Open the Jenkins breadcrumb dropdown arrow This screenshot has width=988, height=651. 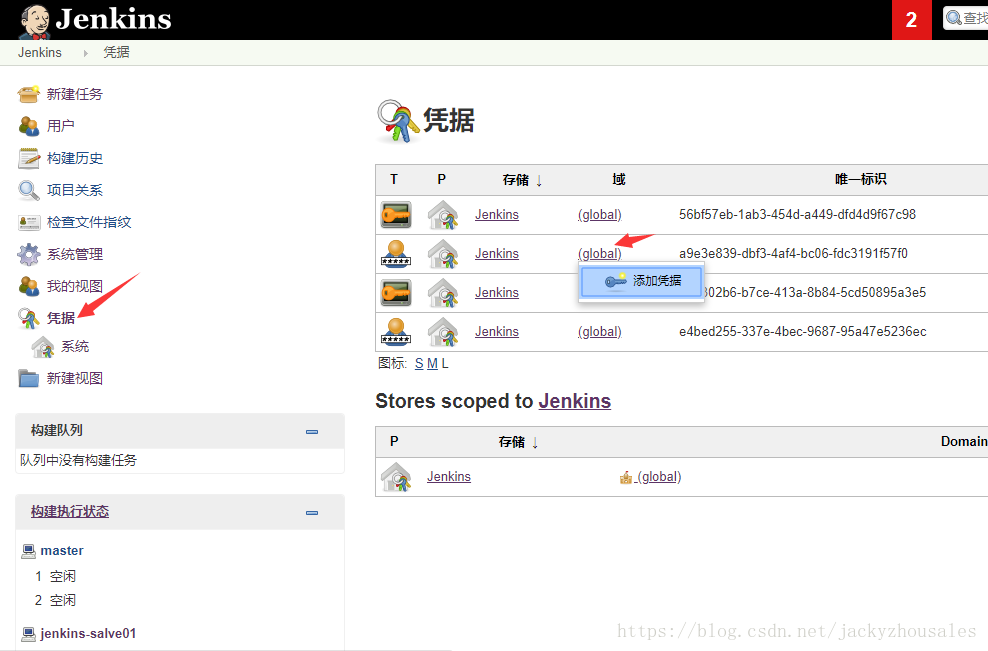coord(86,53)
